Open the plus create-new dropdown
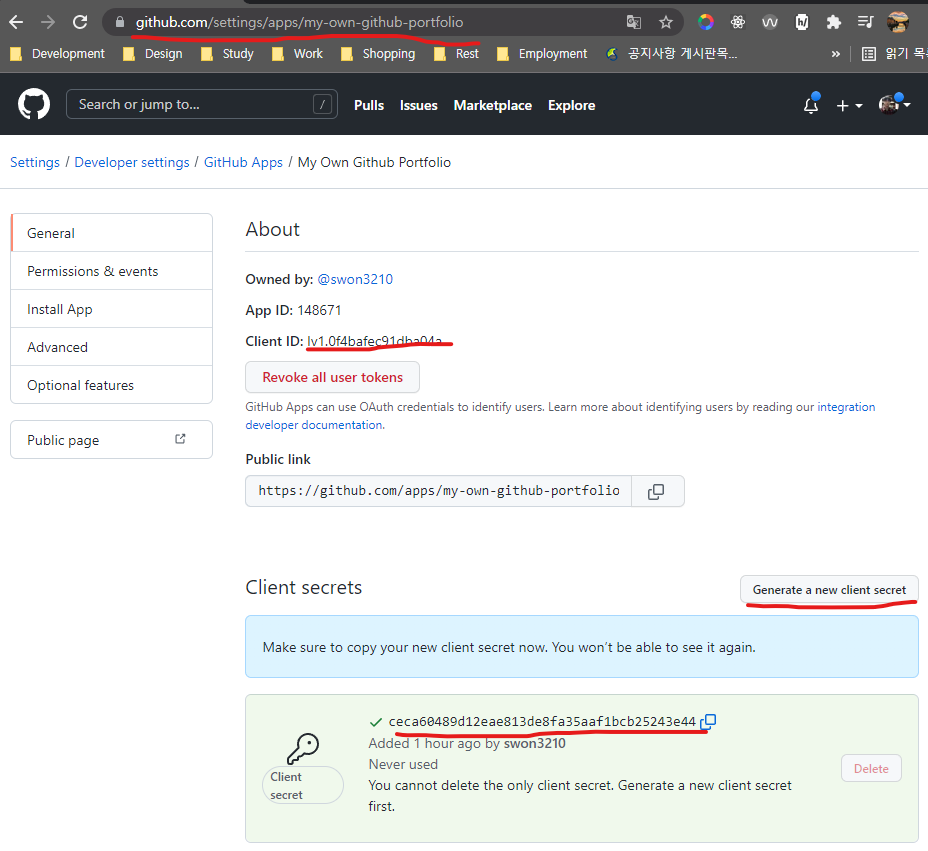 coord(849,105)
